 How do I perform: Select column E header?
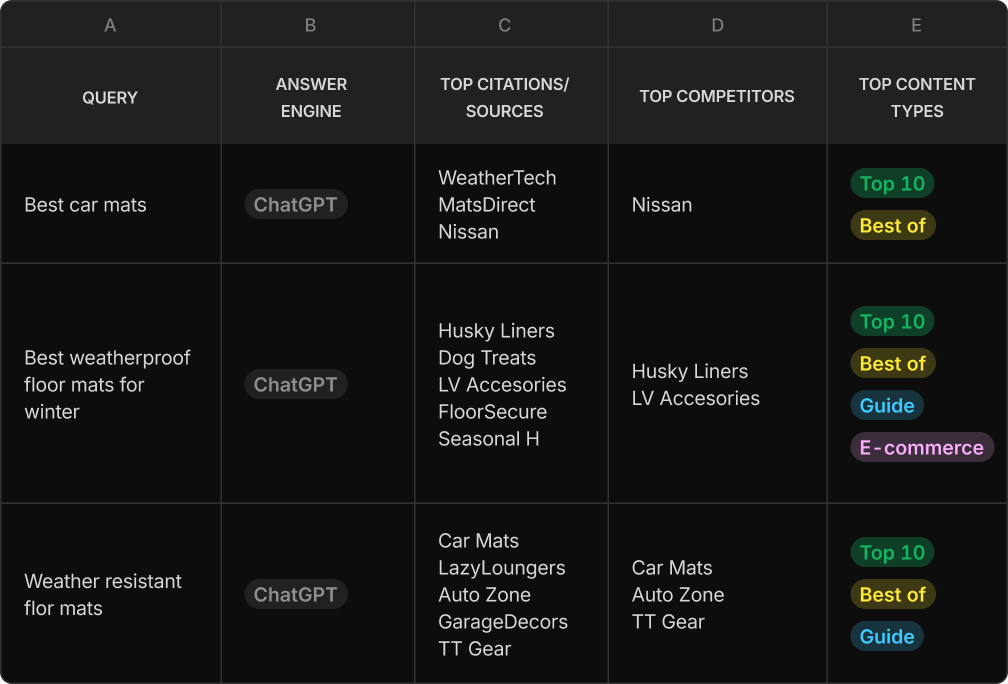tap(917, 24)
